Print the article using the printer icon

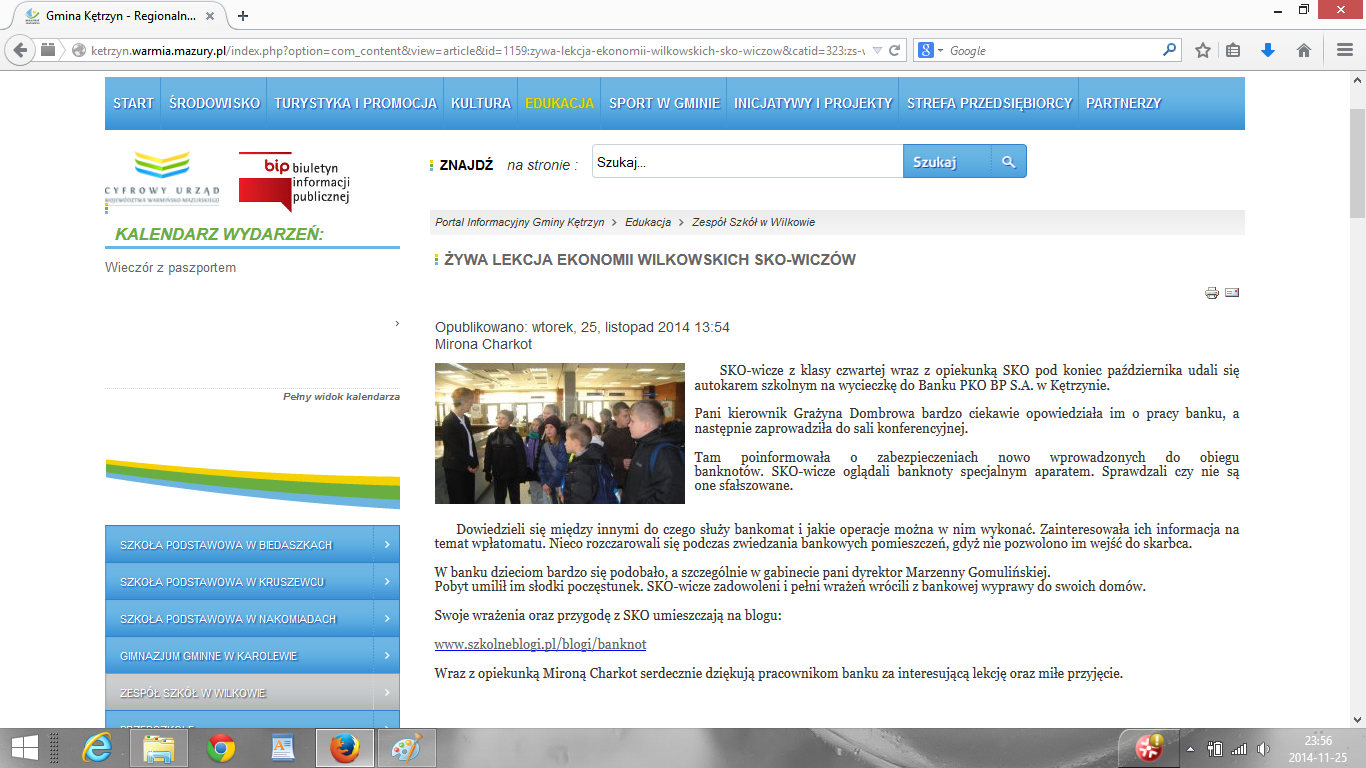1212,293
